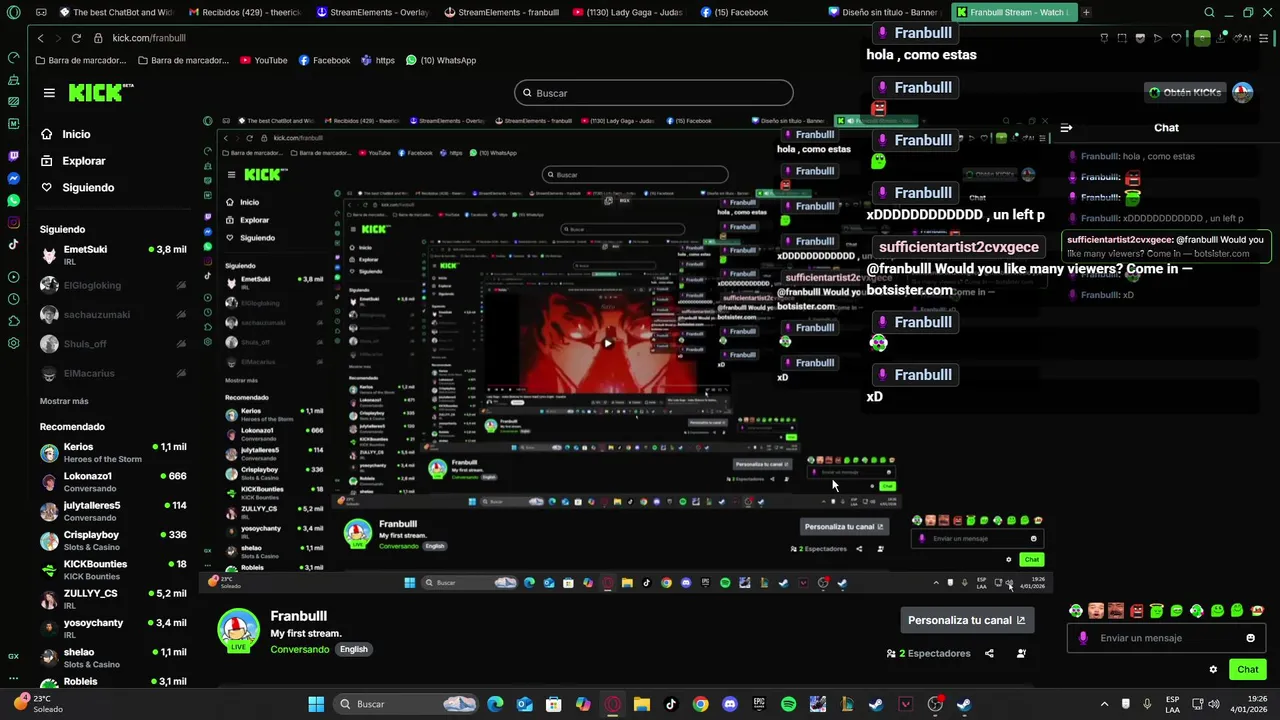1280x720 pixels.
Task: Open user profile avatar menu
Action: tap(1242, 93)
